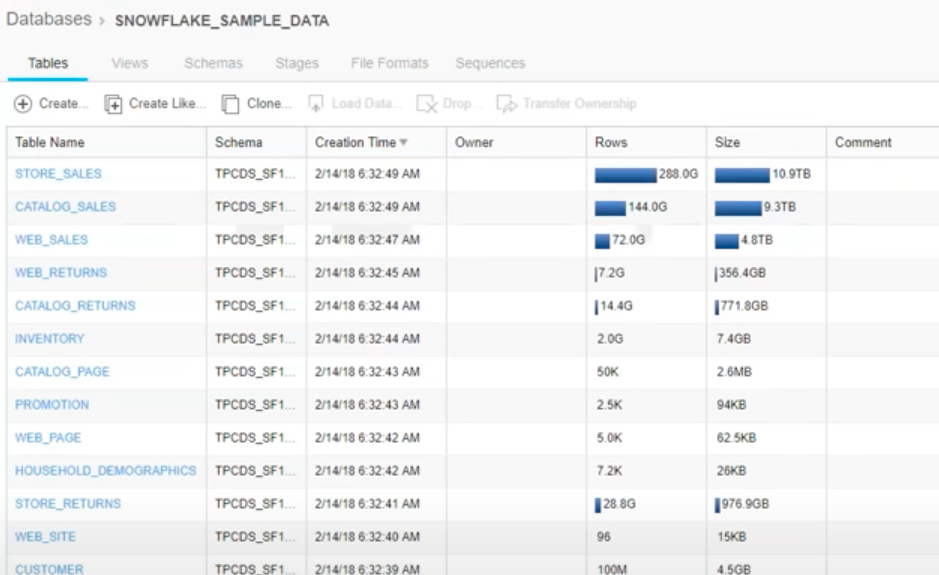
Task: Click the 26KB size value
Action: click(731, 470)
